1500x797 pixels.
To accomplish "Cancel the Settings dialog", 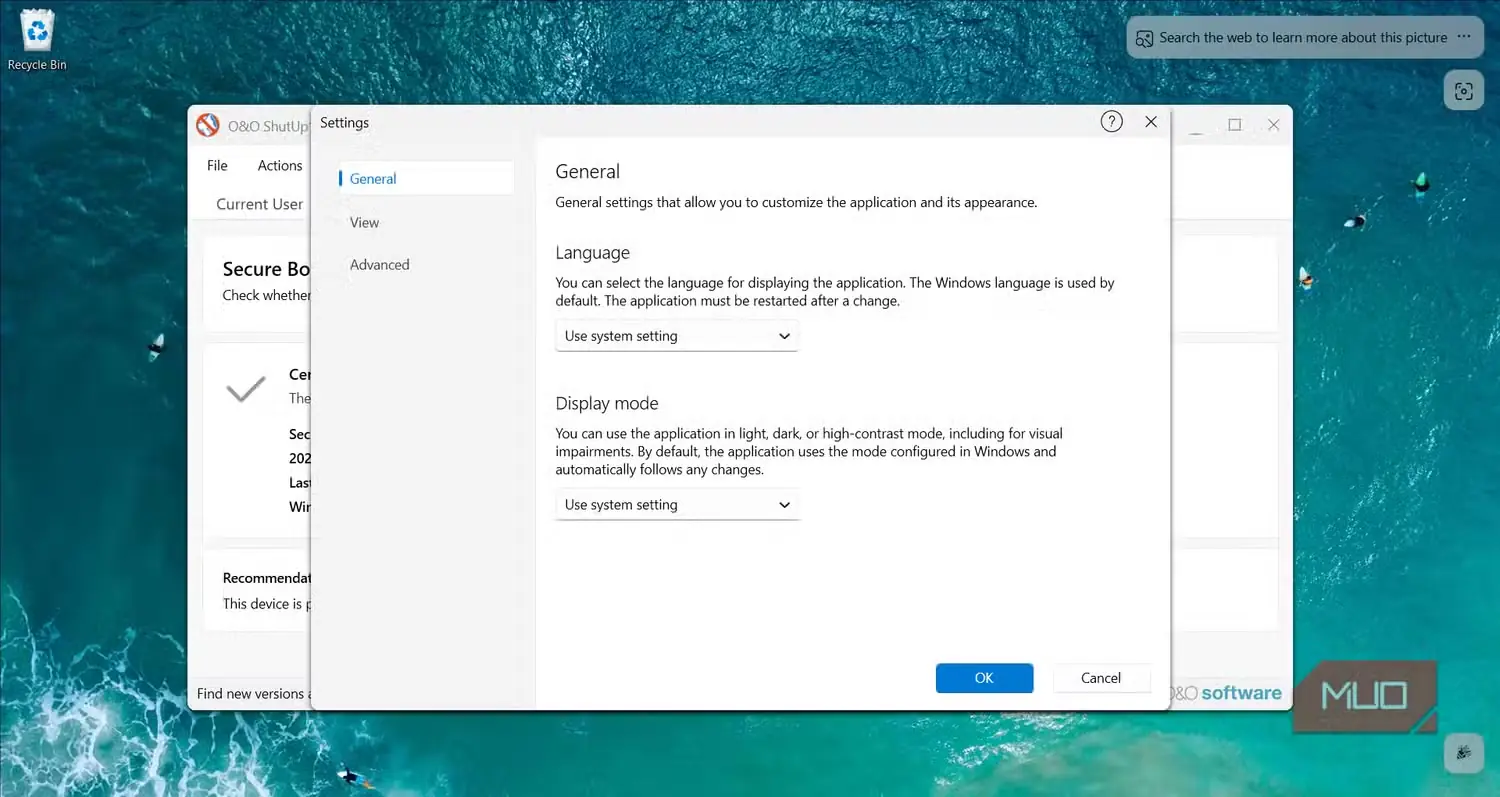I will [x=1101, y=678].
